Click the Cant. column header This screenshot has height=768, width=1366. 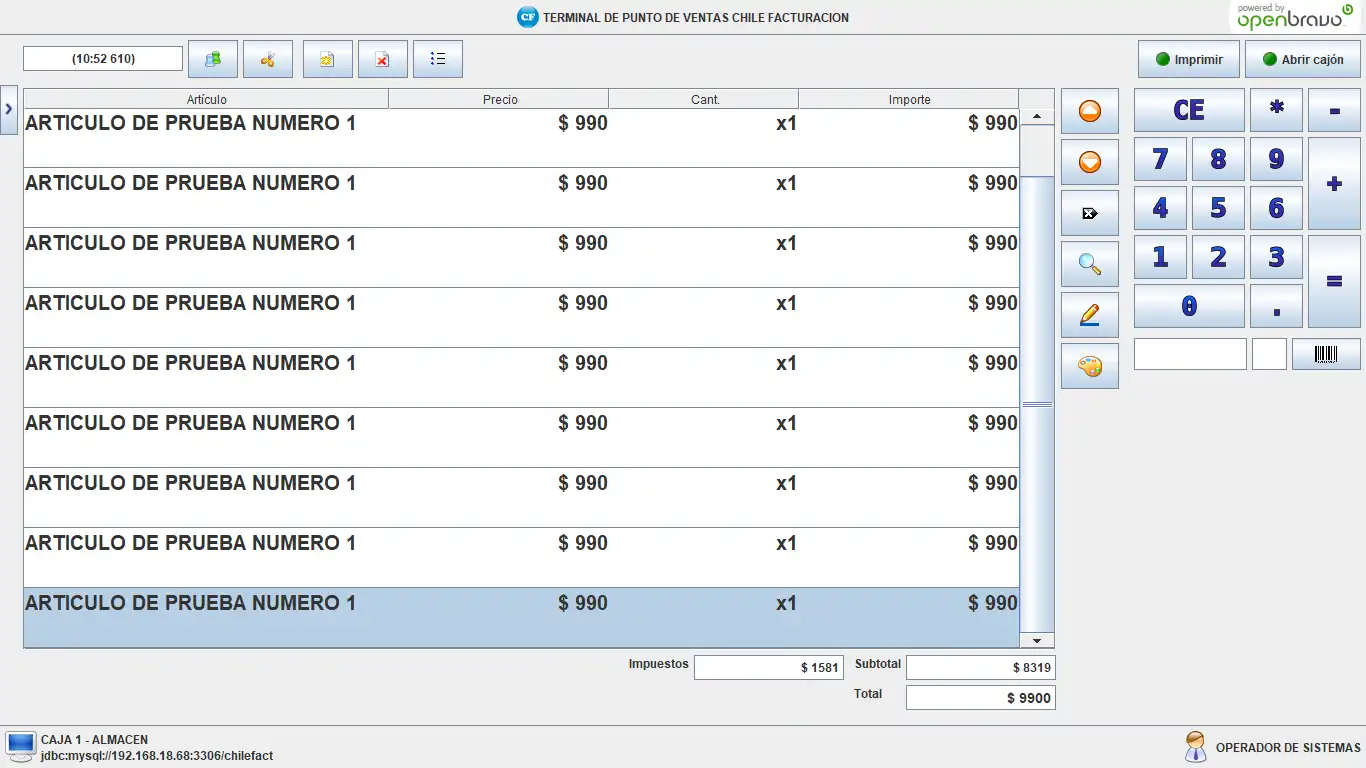coord(704,99)
